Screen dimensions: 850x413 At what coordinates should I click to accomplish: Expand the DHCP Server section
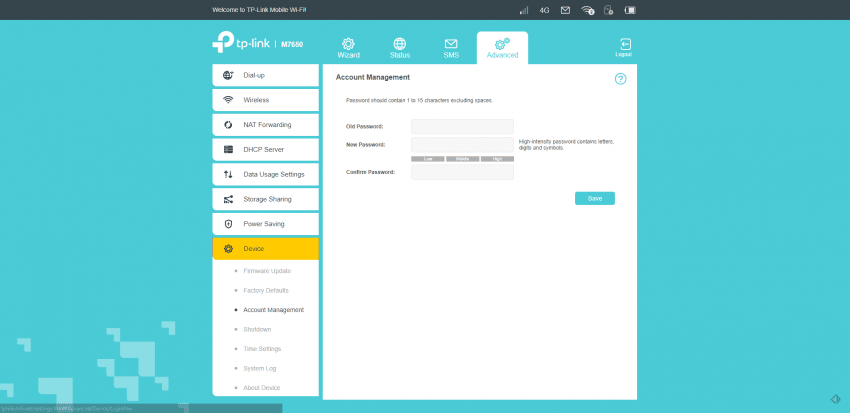[265, 150]
